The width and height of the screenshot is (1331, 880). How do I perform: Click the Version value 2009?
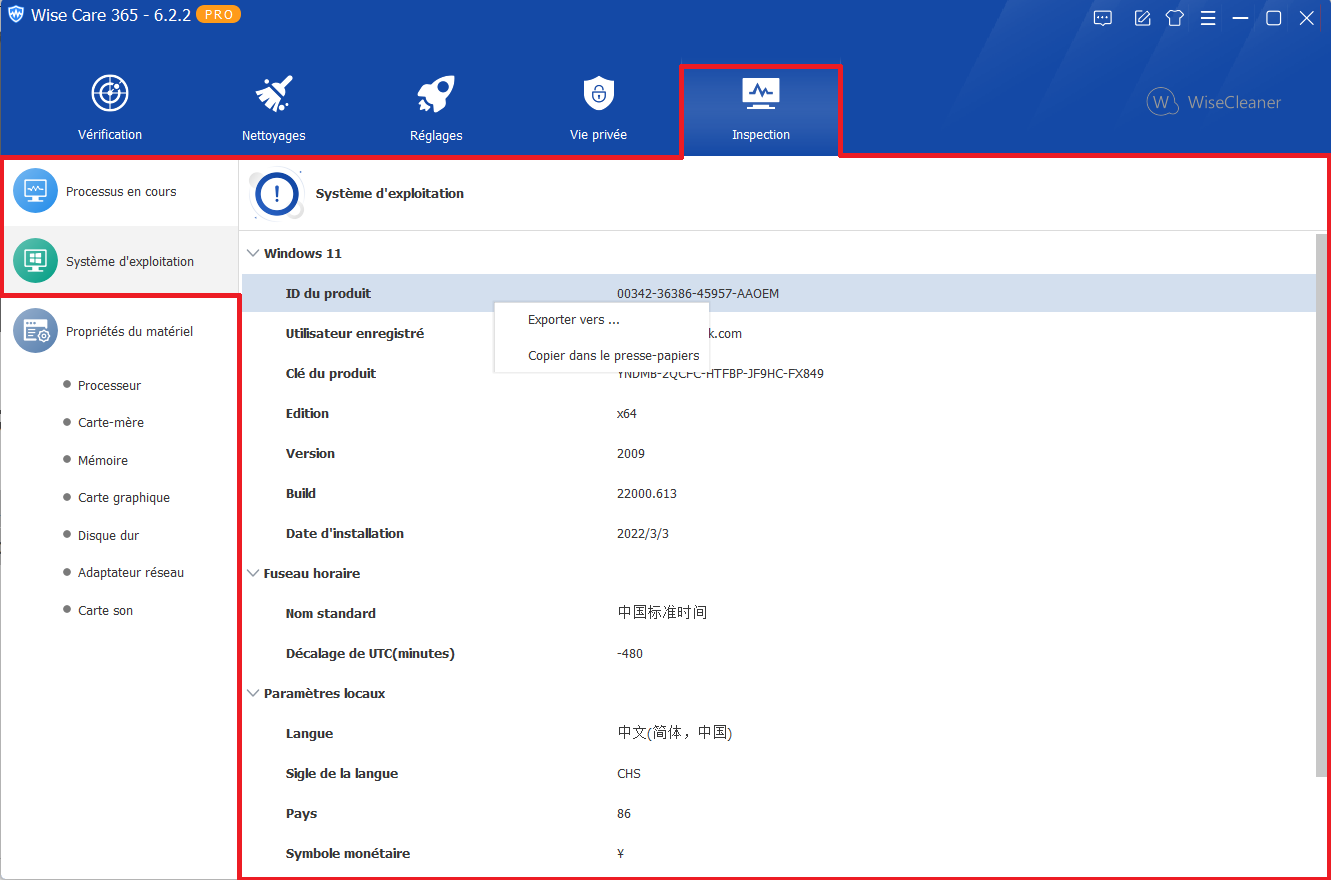[x=631, y=453]
